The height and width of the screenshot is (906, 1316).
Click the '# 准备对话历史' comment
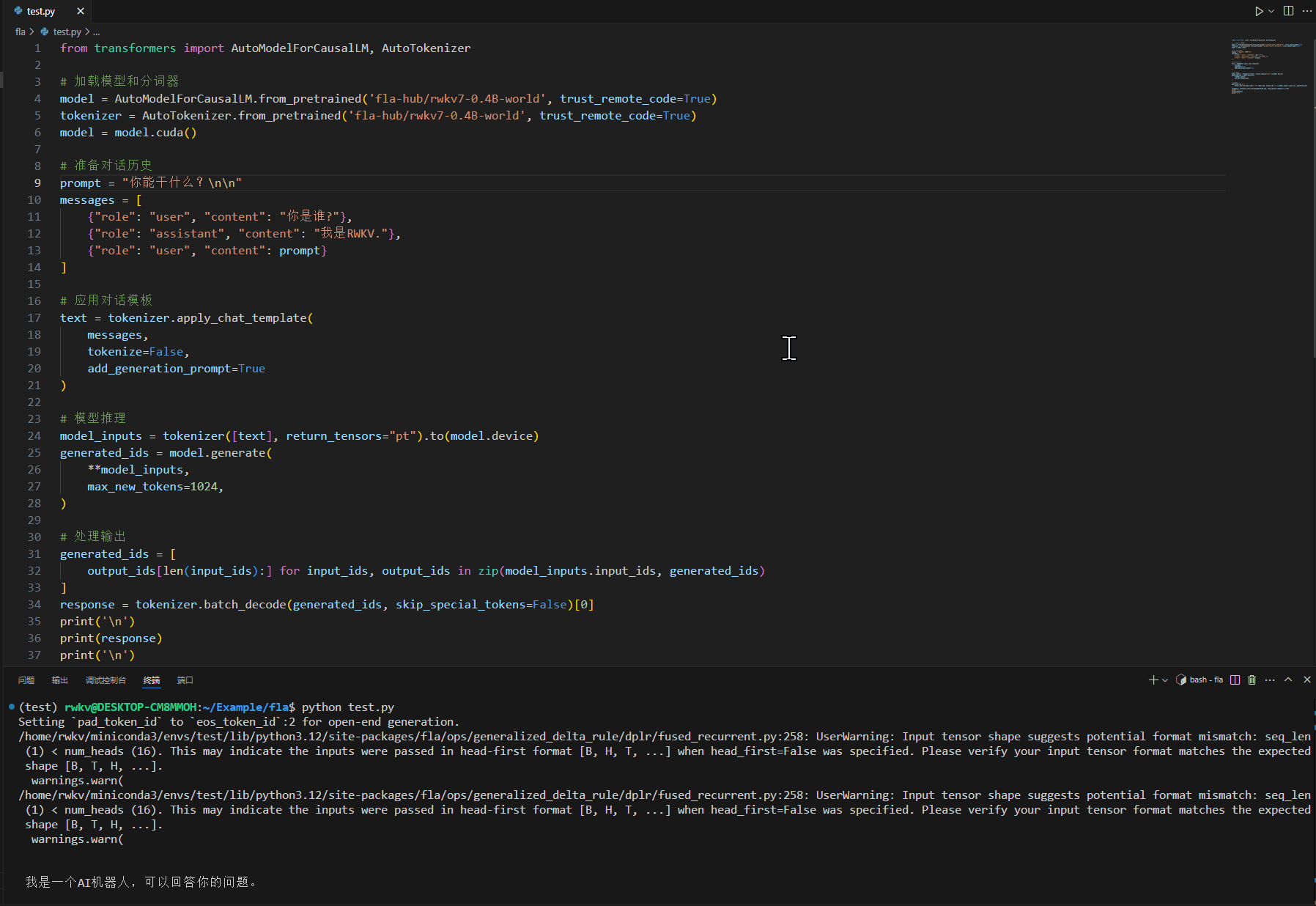click(106, 166)
